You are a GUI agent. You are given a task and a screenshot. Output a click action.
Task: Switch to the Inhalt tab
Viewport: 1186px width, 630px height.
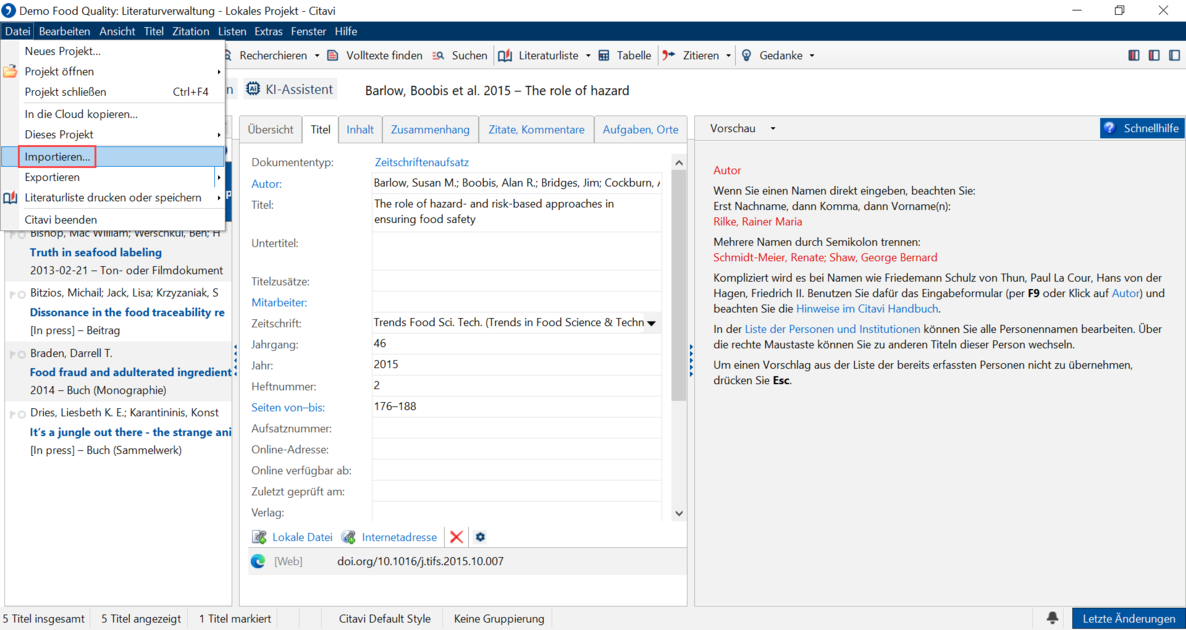pos(360,129)
